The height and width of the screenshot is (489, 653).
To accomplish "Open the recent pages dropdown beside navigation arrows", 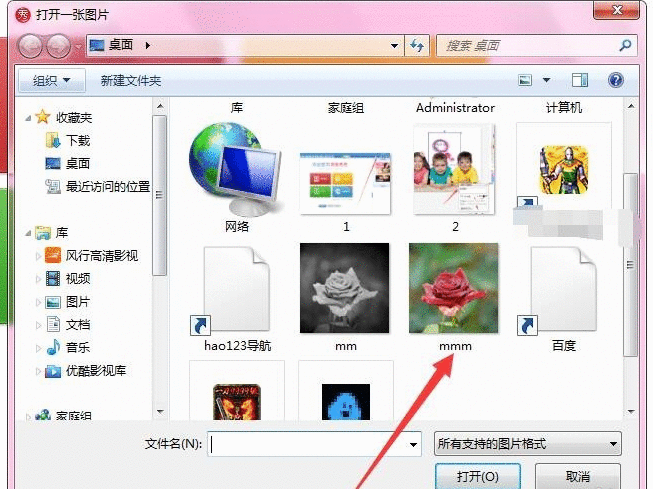I will click(x=78, y=47).
